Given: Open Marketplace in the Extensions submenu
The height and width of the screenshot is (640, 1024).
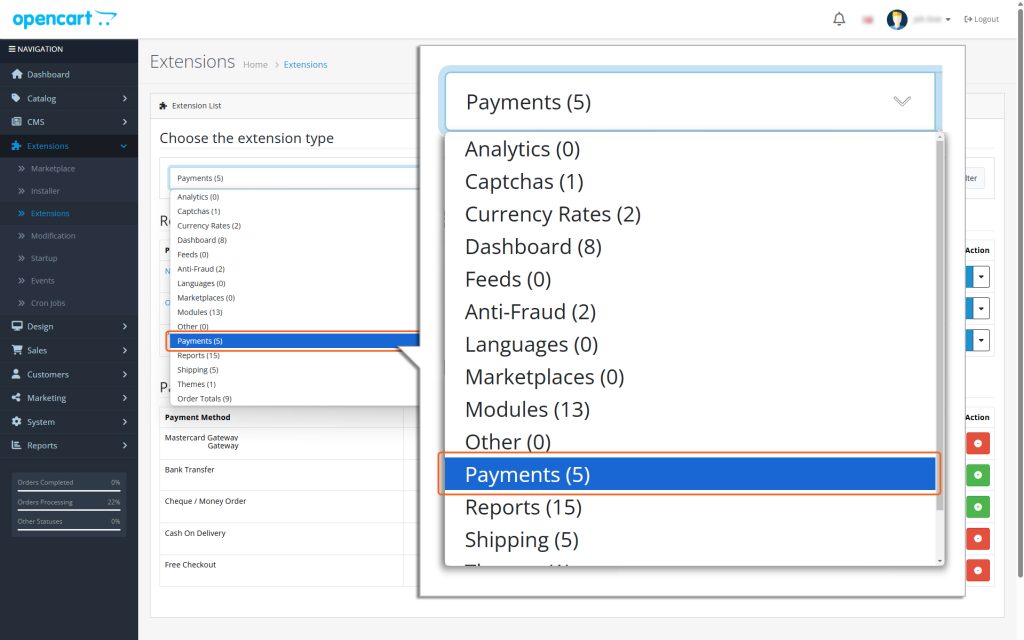Looking at the screenshot, I should (x=53, y=168).
